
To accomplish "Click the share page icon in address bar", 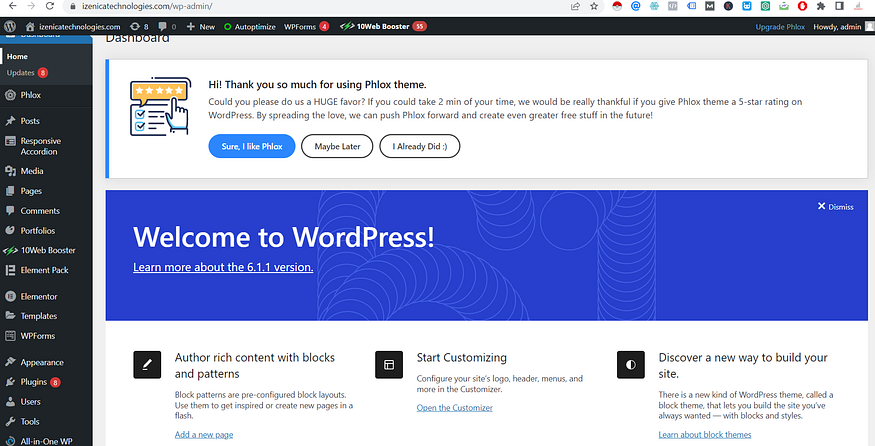I will click(x=575, y=6).
